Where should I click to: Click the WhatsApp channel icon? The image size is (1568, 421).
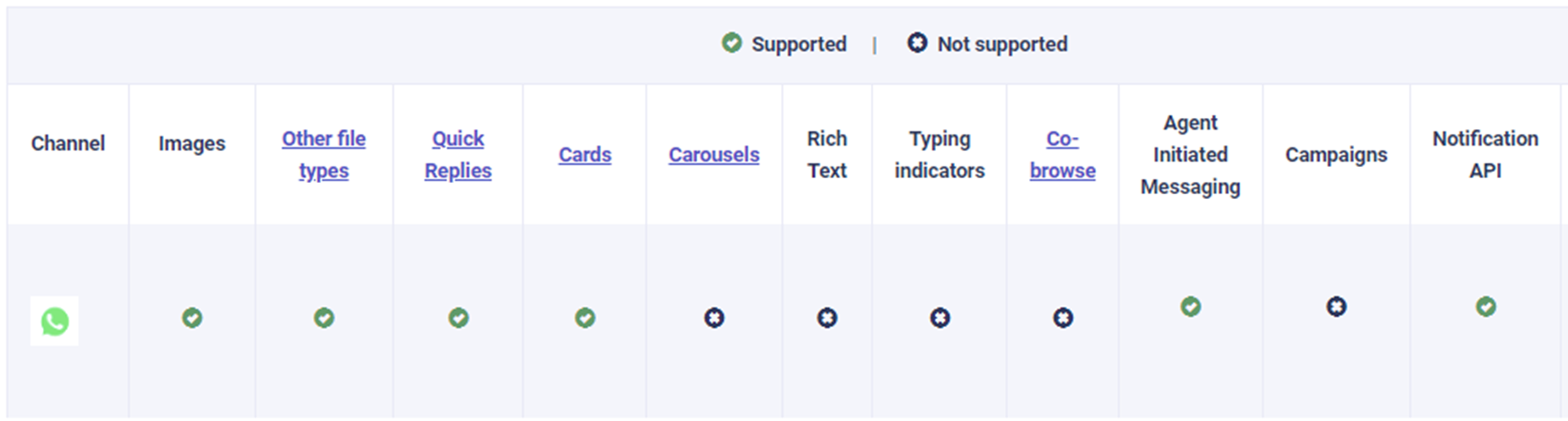click(x=54, y=321)
